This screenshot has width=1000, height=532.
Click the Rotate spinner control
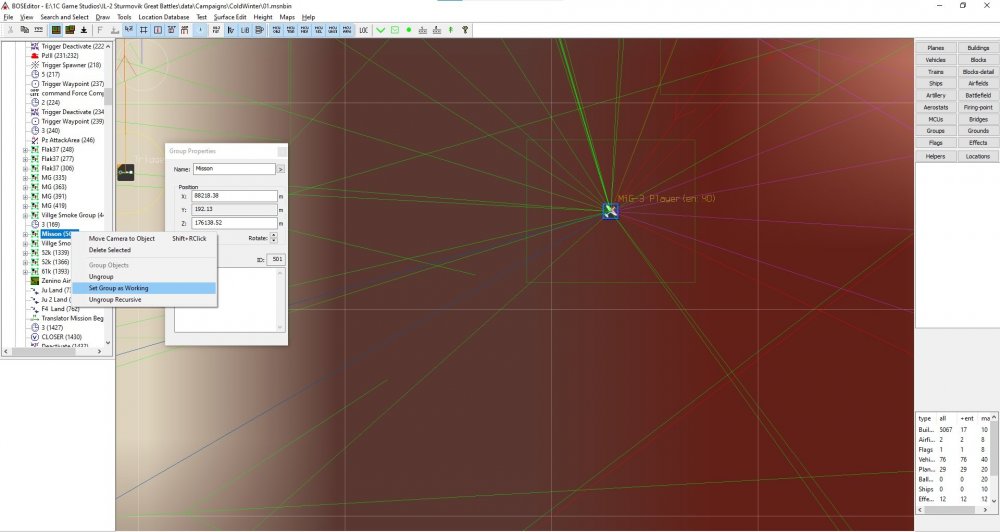click(274, 239)
